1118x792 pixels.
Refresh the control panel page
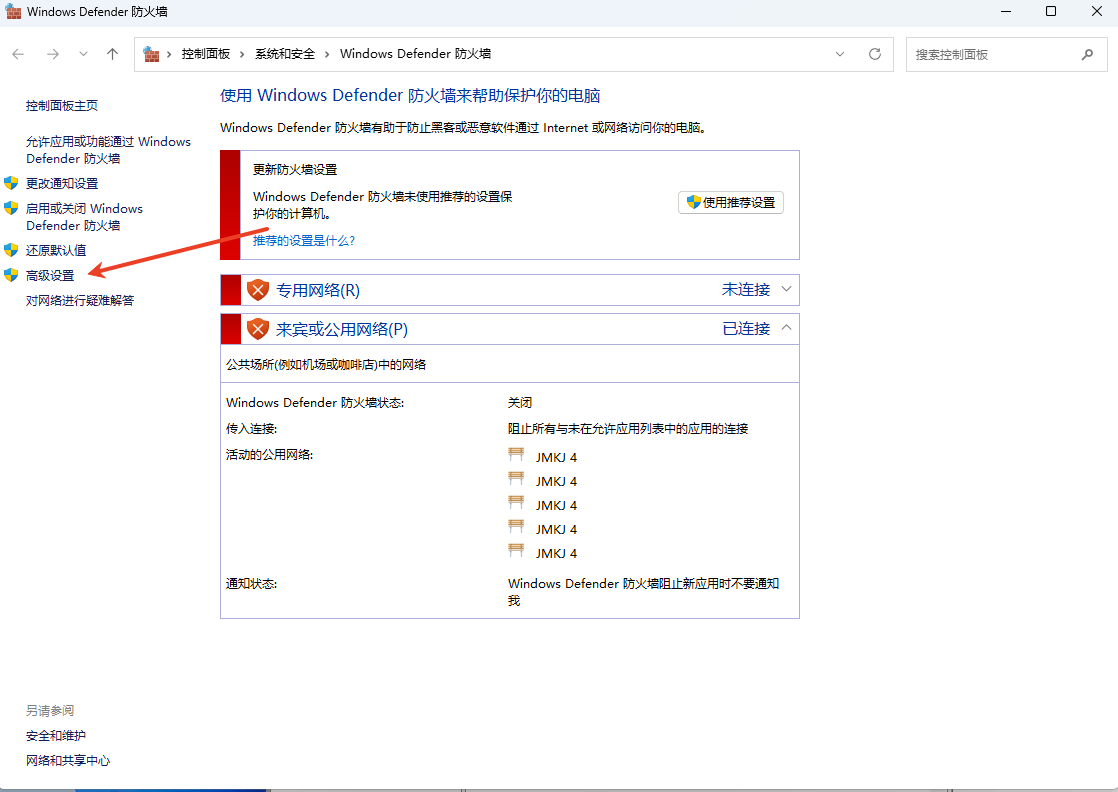click(875, 54)
